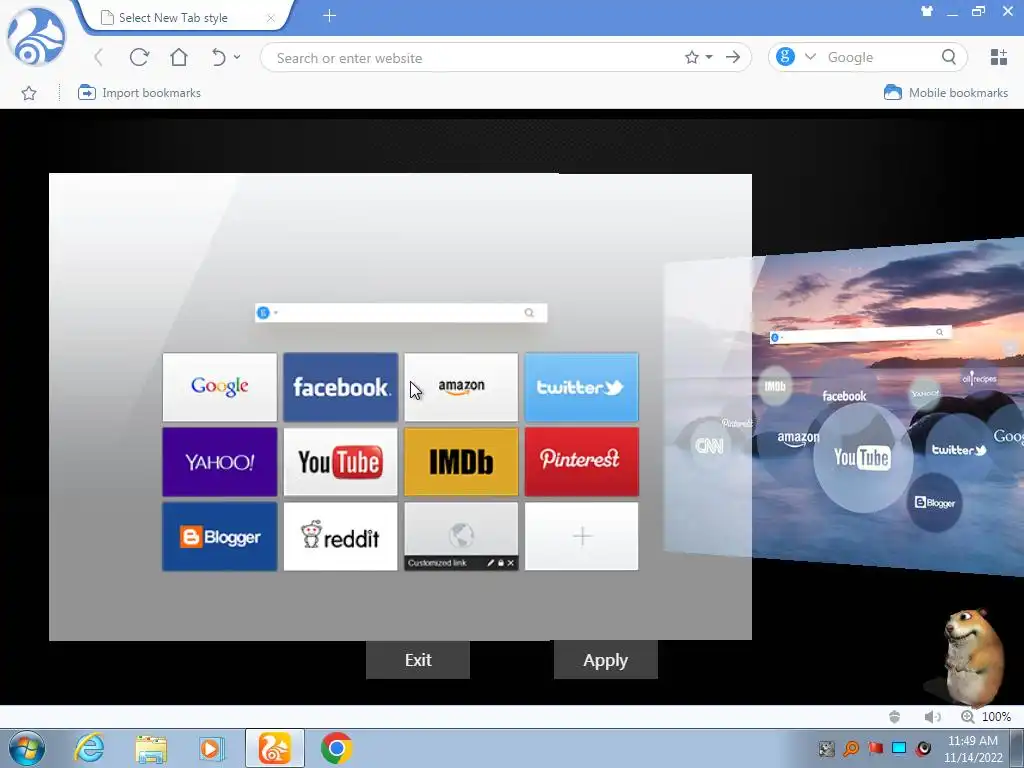This screenshot has height=768, width=1024.
Task: Open Windows Media Player from taskbar
Action: click(212, 748)
